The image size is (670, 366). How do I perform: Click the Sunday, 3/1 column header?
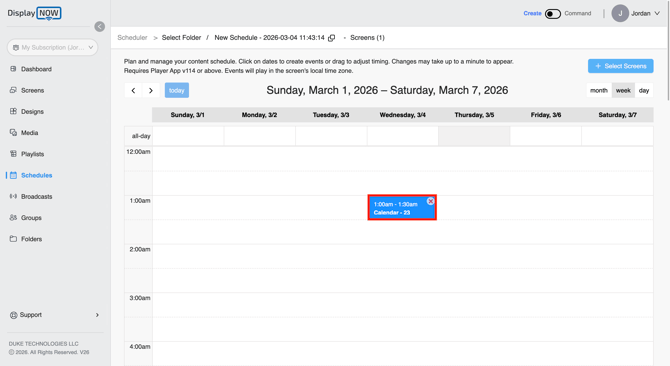(x=188, y=115)
